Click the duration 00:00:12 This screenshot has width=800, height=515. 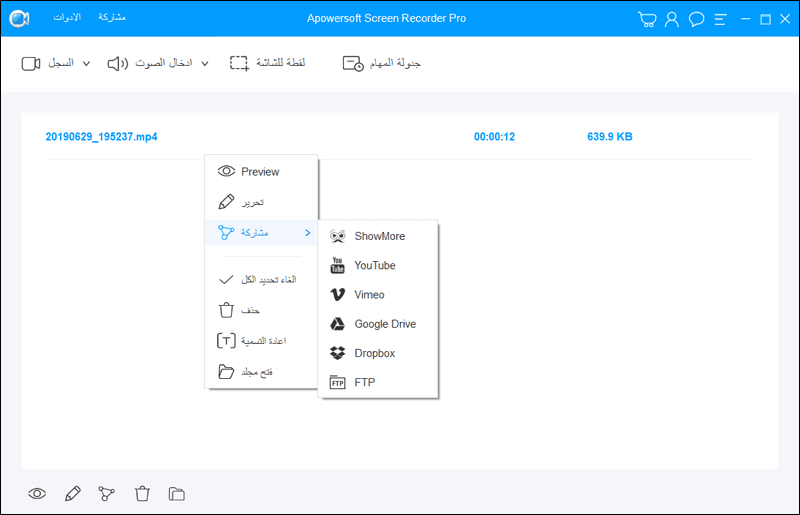[x=494, y=137]
